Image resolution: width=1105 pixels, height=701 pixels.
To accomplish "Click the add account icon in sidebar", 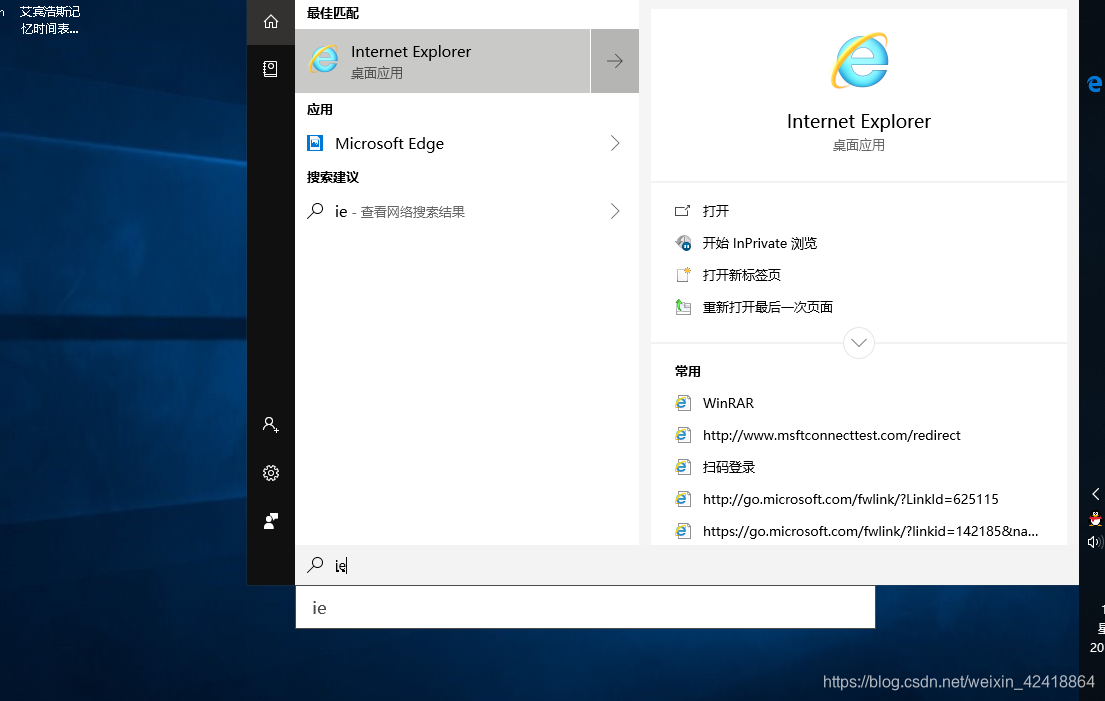I will (271, 424).
